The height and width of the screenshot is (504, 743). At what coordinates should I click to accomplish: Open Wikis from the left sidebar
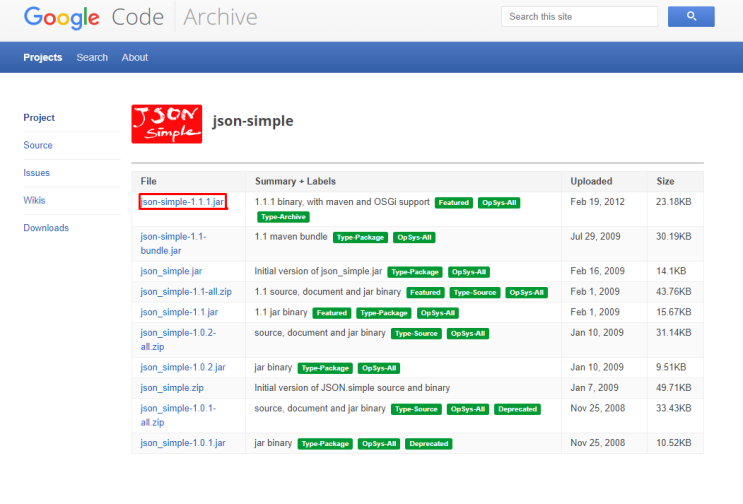(x=35, y=200)
